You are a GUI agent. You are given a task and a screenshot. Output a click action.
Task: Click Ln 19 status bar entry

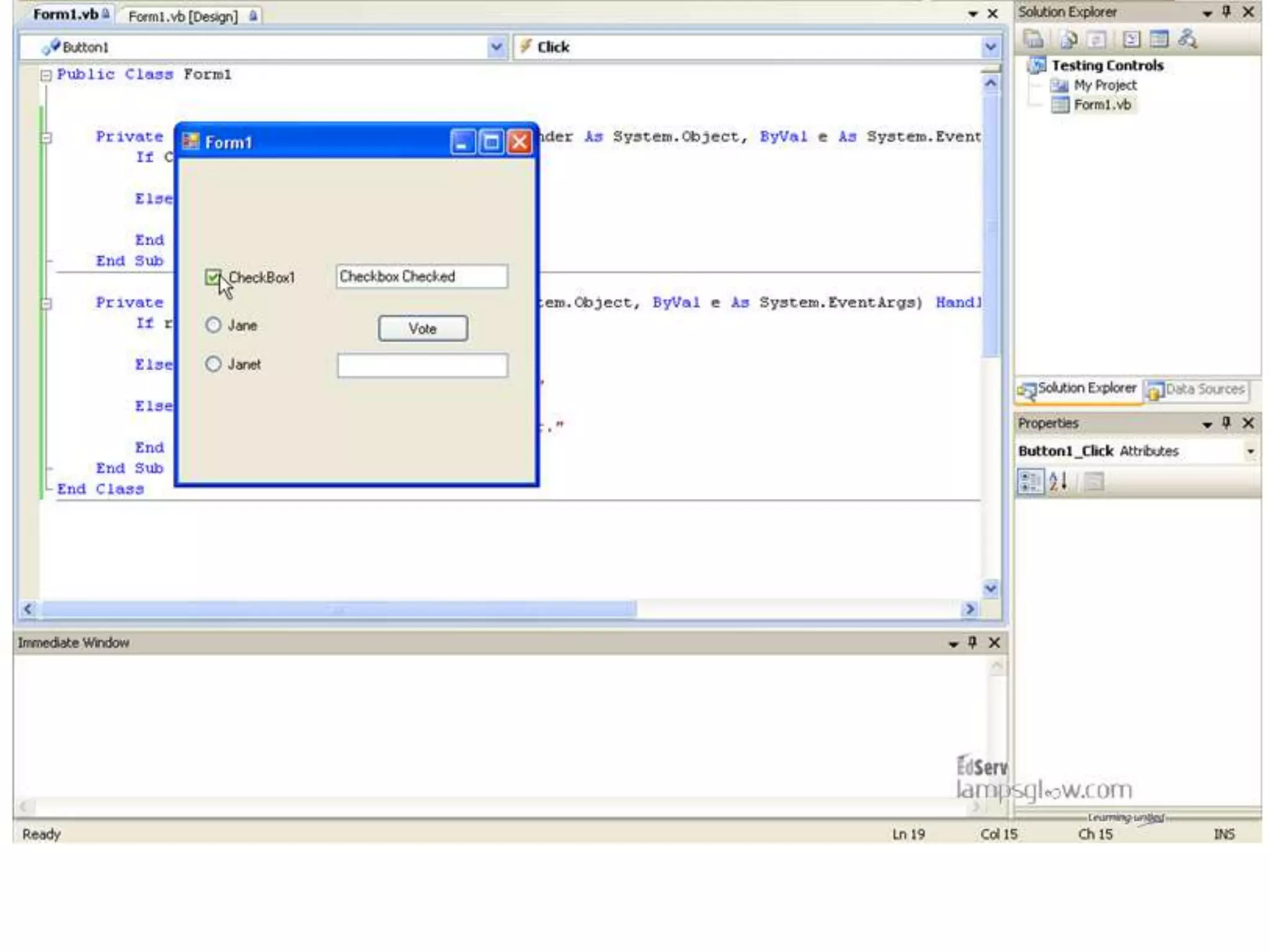908,834
